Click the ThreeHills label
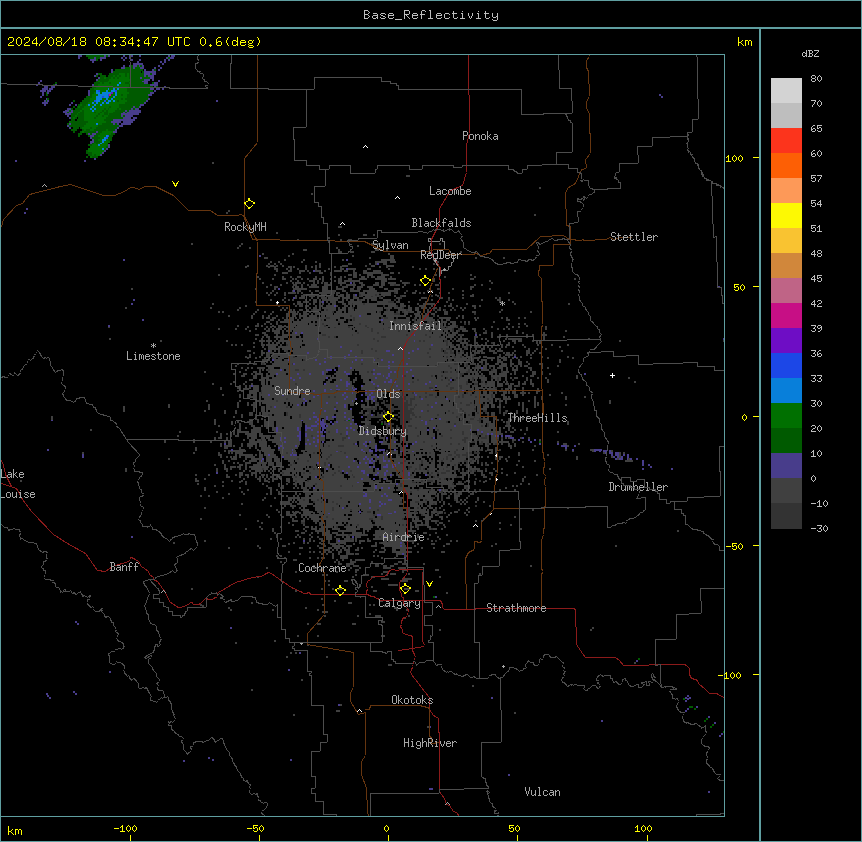The image size is (862, 842). click(537, 418)
